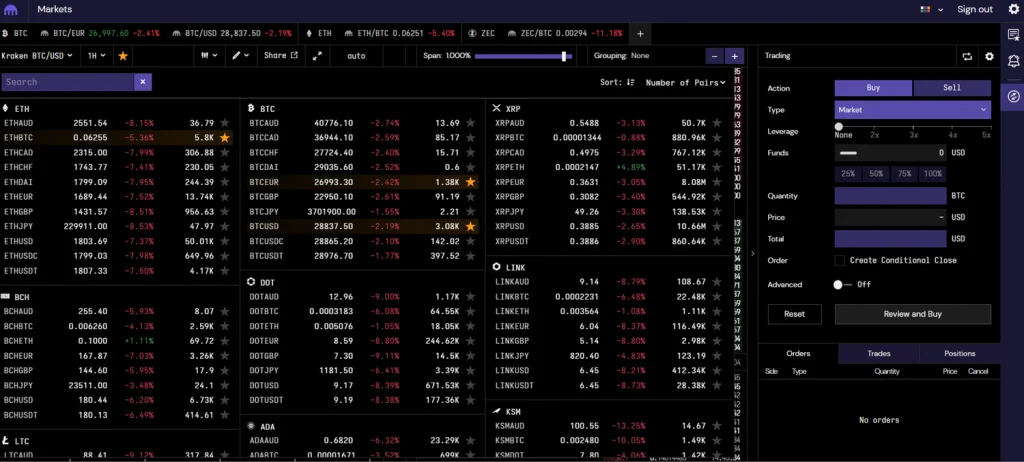The height and width of the screenshot is (462, 1024).
Task: Unstar the BTCUSD pair
Action: [470, 227]
